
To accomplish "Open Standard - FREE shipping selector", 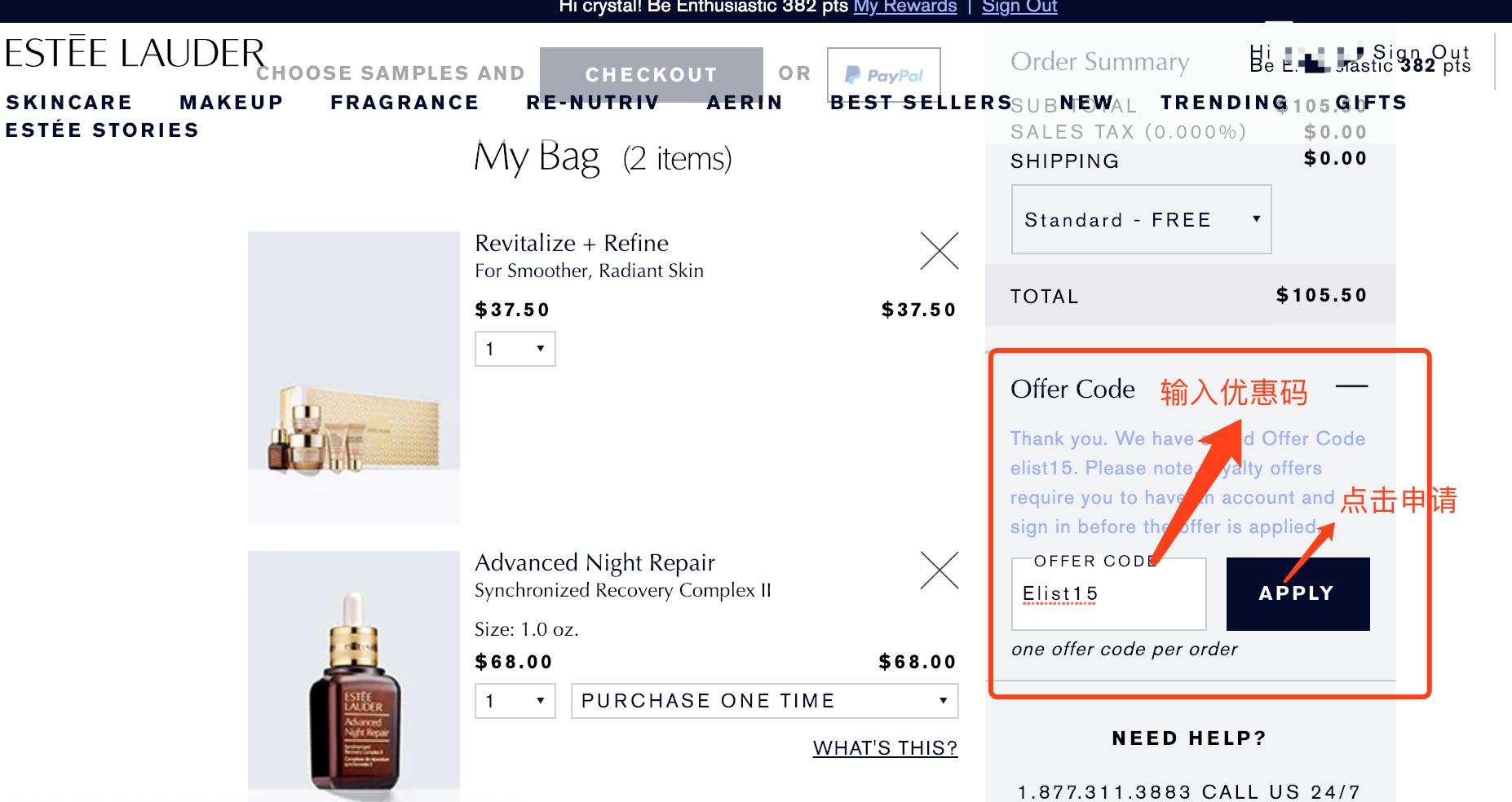I will pos(1140,219).
